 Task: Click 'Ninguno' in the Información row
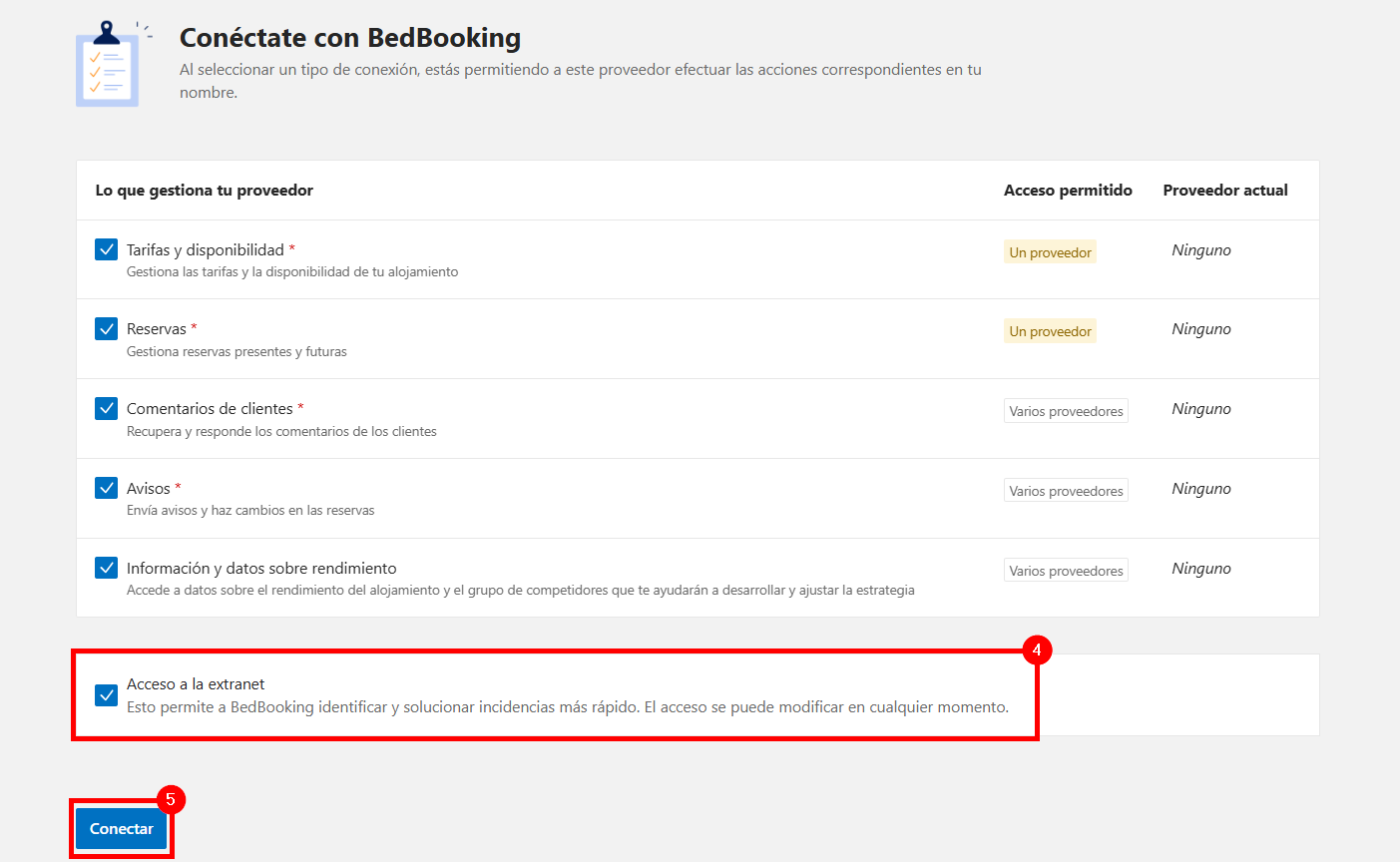[x=1201, y=569]
